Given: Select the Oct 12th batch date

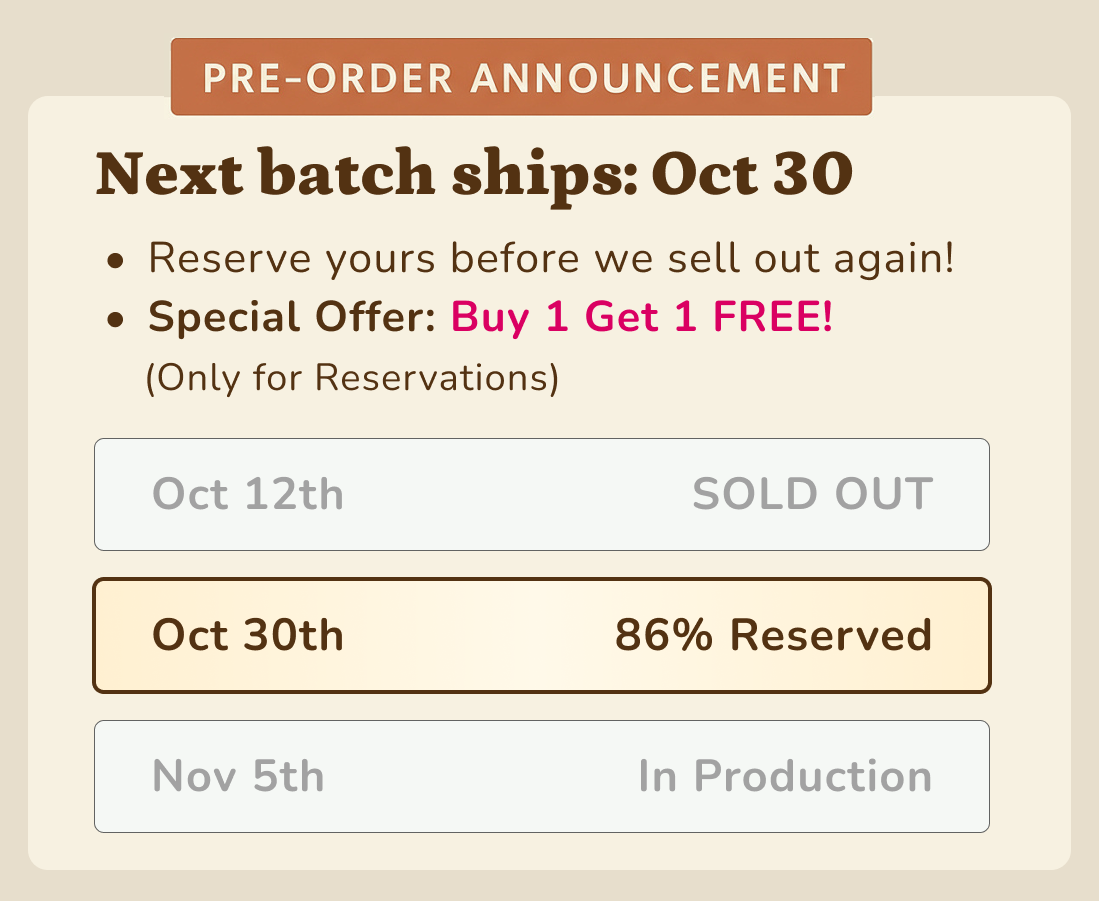Looking at the screenshot, I should [x=248, y=495].
